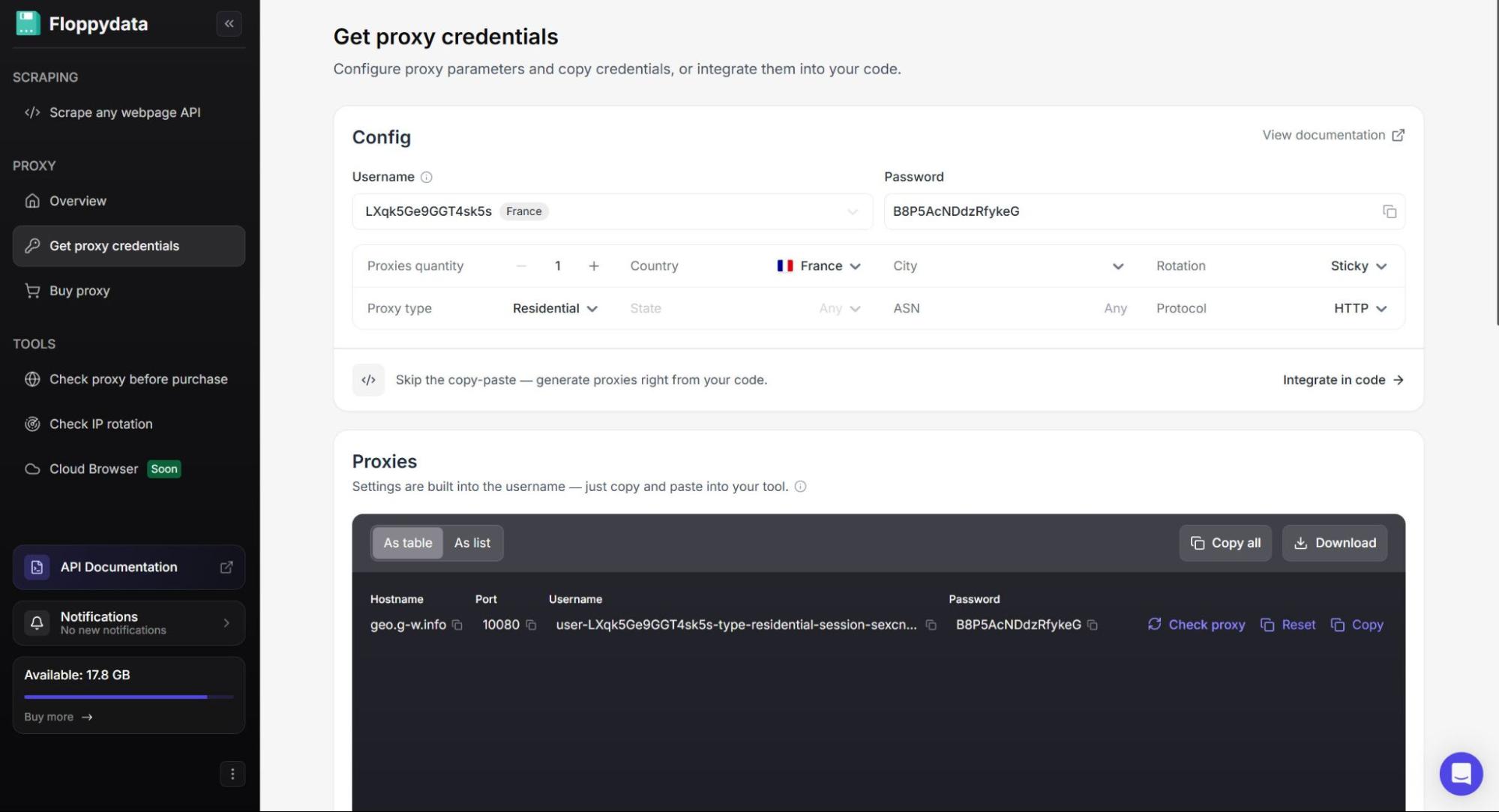Open Check proxy before purchase tool
Viewport: 1499px width, 812px height.
[x=129, y=379]
